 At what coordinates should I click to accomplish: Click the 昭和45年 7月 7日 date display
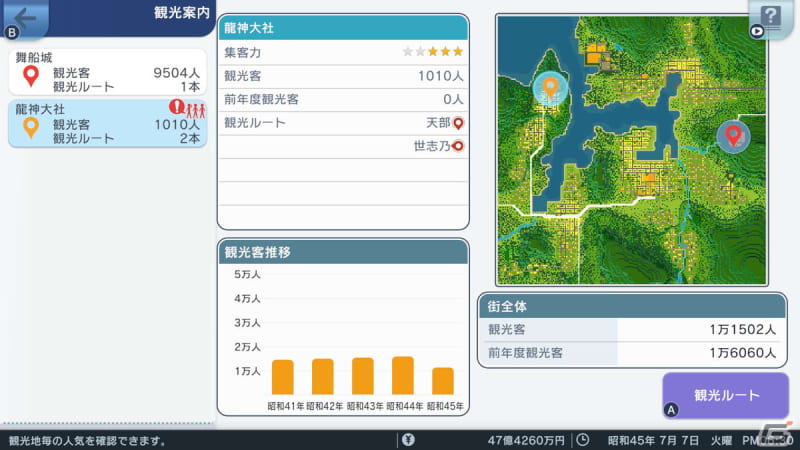(x=653, y=440)
